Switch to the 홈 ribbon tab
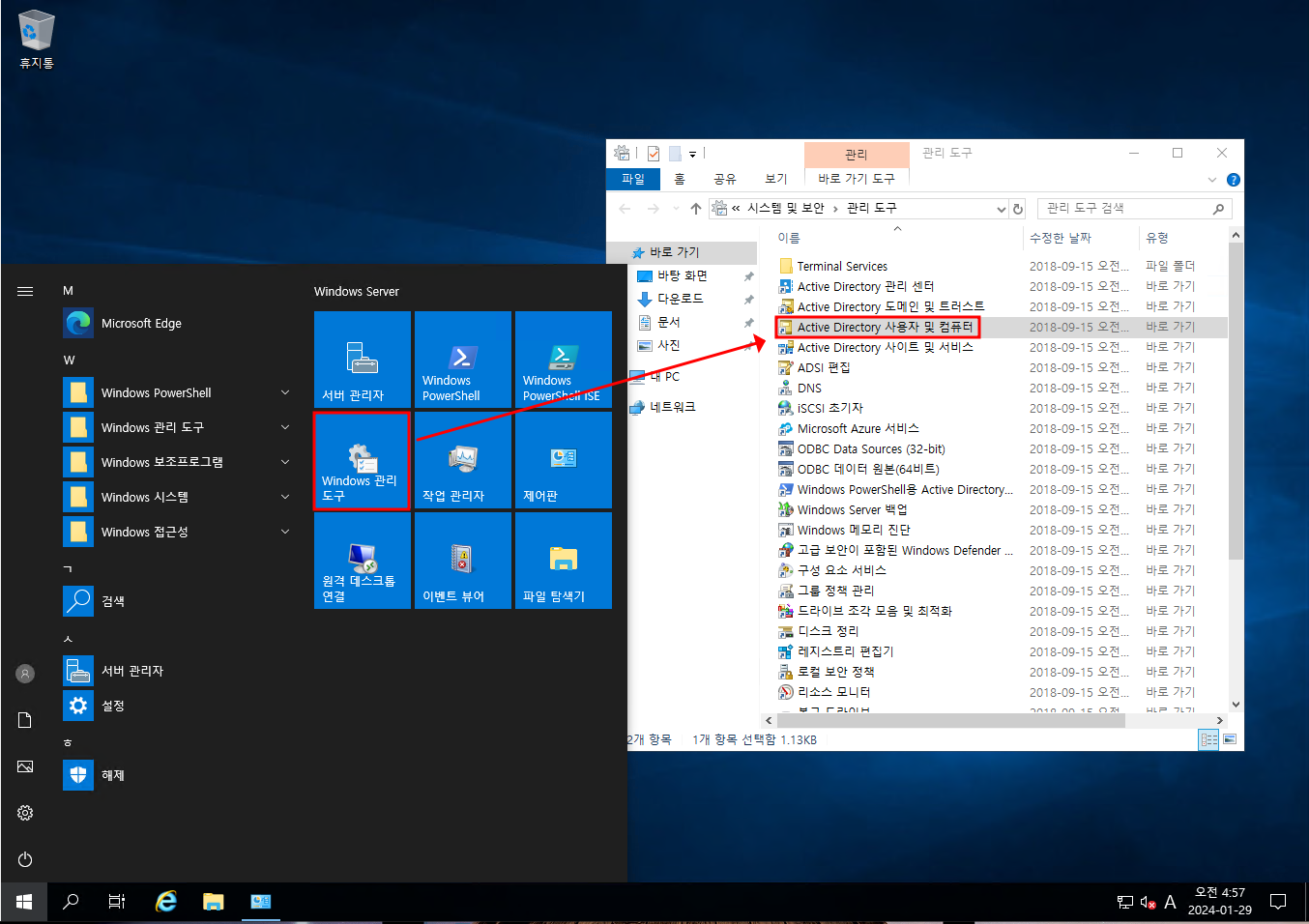 [680, 179]
